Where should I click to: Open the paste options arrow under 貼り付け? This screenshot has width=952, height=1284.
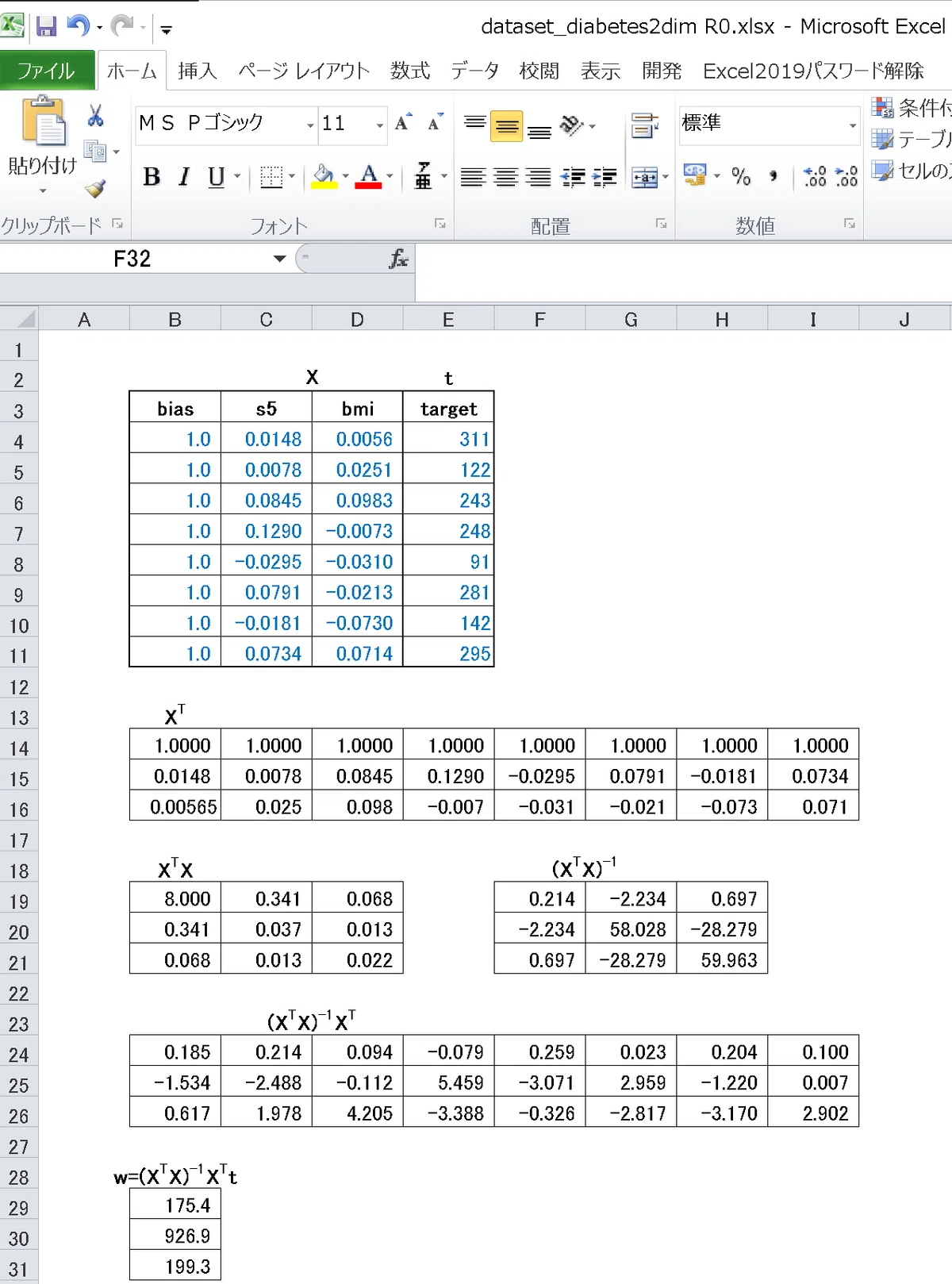pos(43,191)
